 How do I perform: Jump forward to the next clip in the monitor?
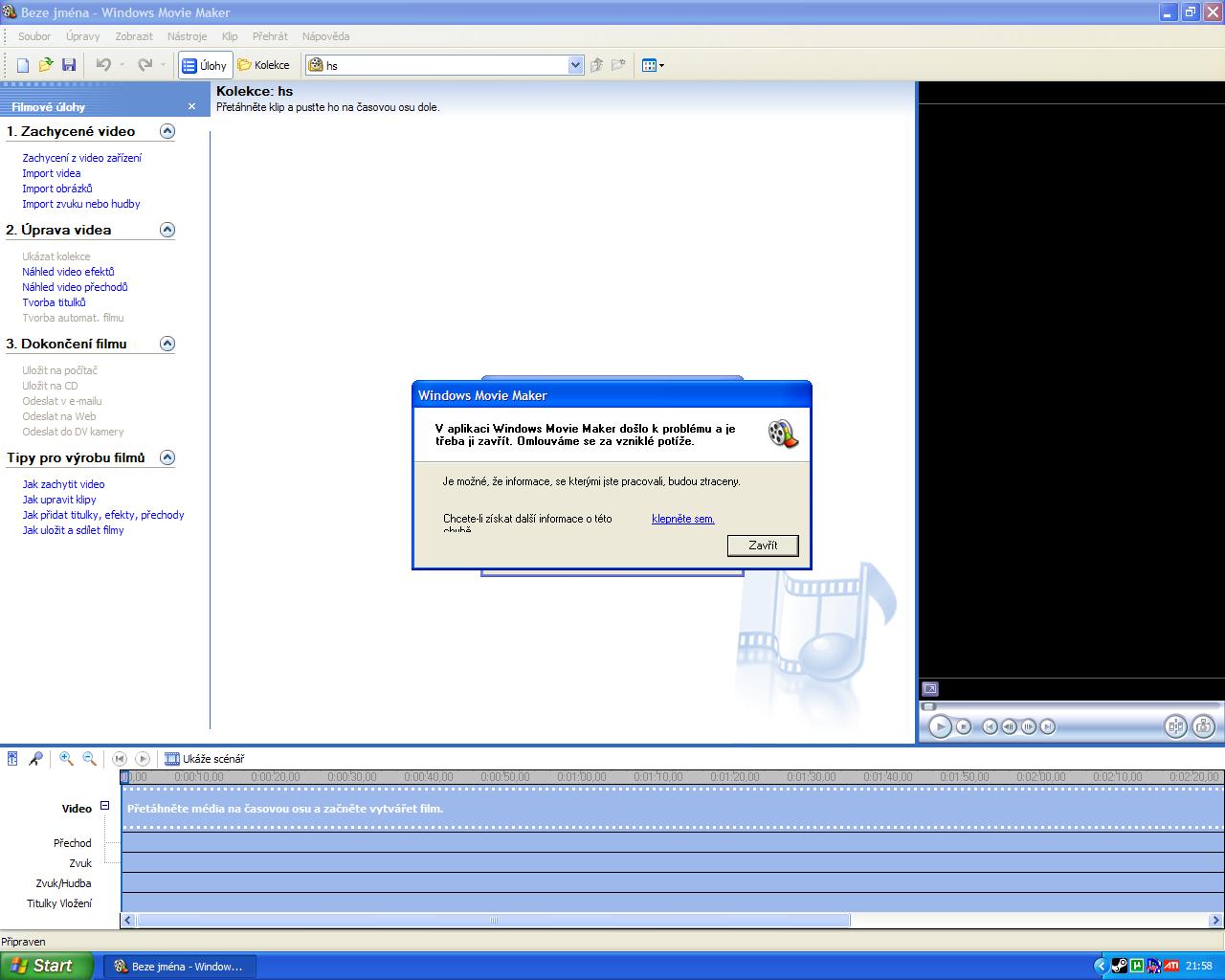click(x=1048, y=727)
